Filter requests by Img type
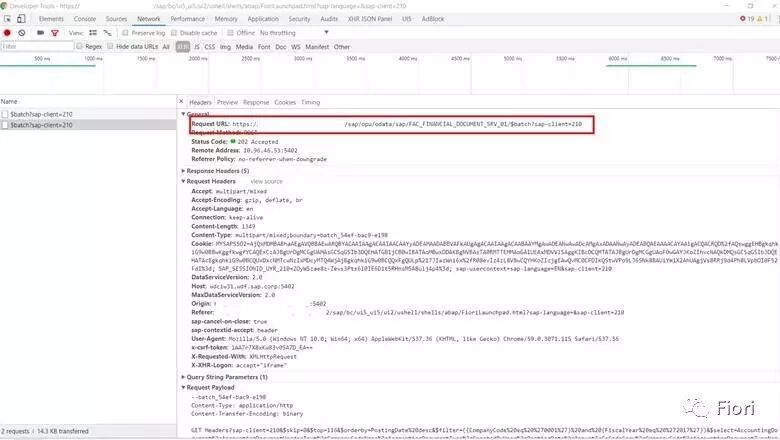 tap(225, 47)
